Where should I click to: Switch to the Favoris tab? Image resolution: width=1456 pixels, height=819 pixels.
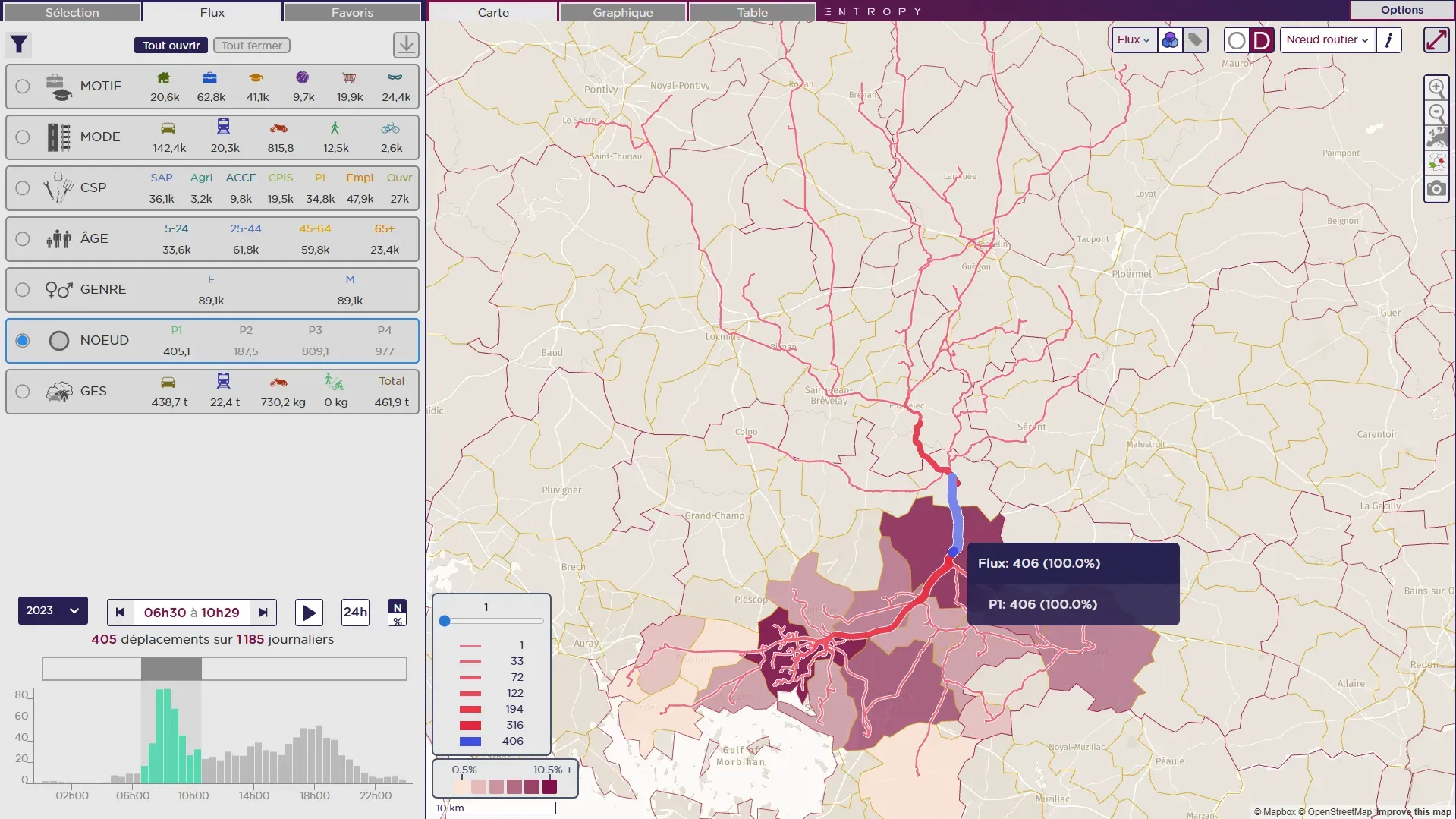352,12
